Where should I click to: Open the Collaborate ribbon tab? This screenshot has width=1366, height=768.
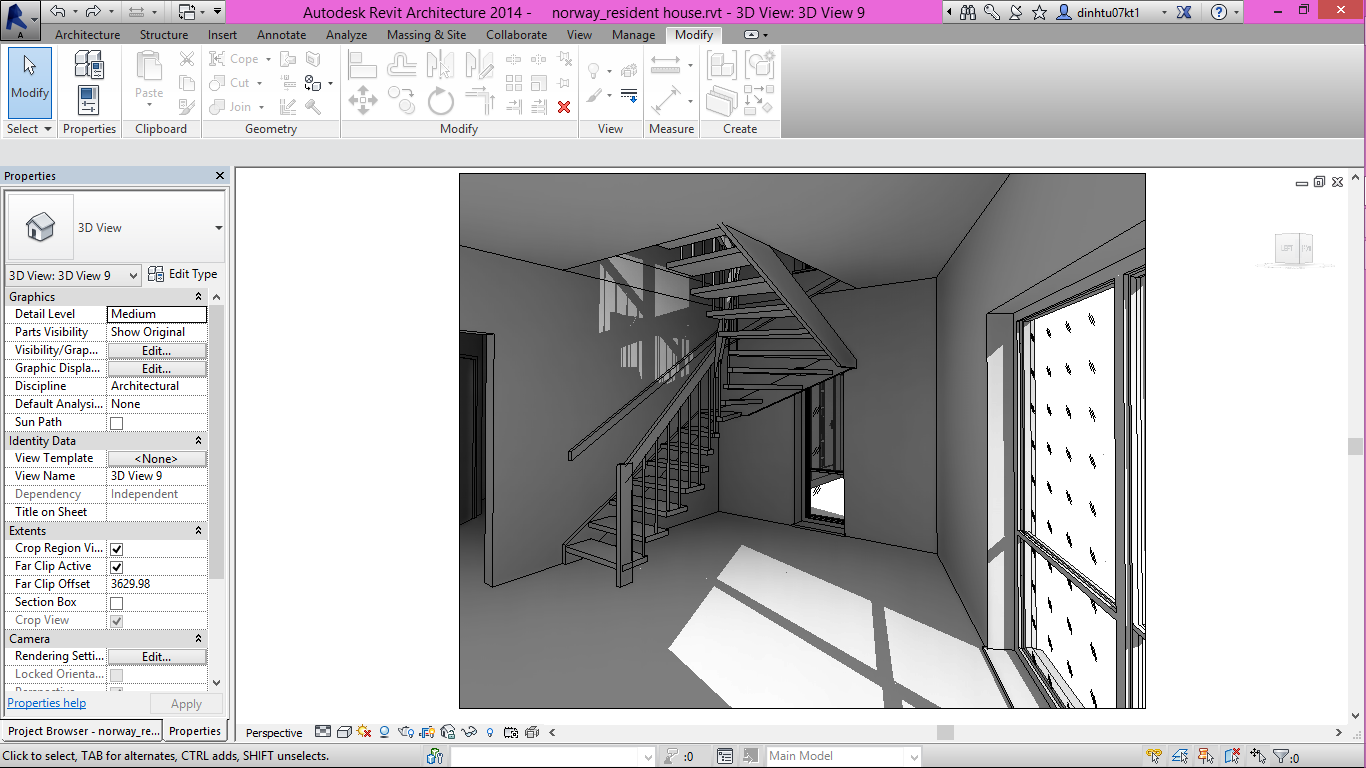[517, 35]
